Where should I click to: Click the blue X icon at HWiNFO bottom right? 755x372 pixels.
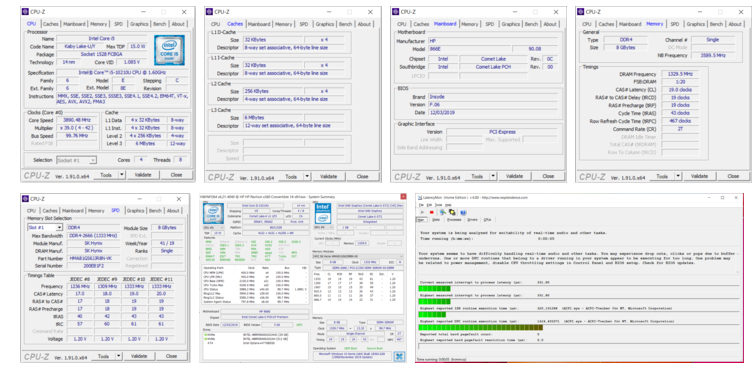[399, 356]
